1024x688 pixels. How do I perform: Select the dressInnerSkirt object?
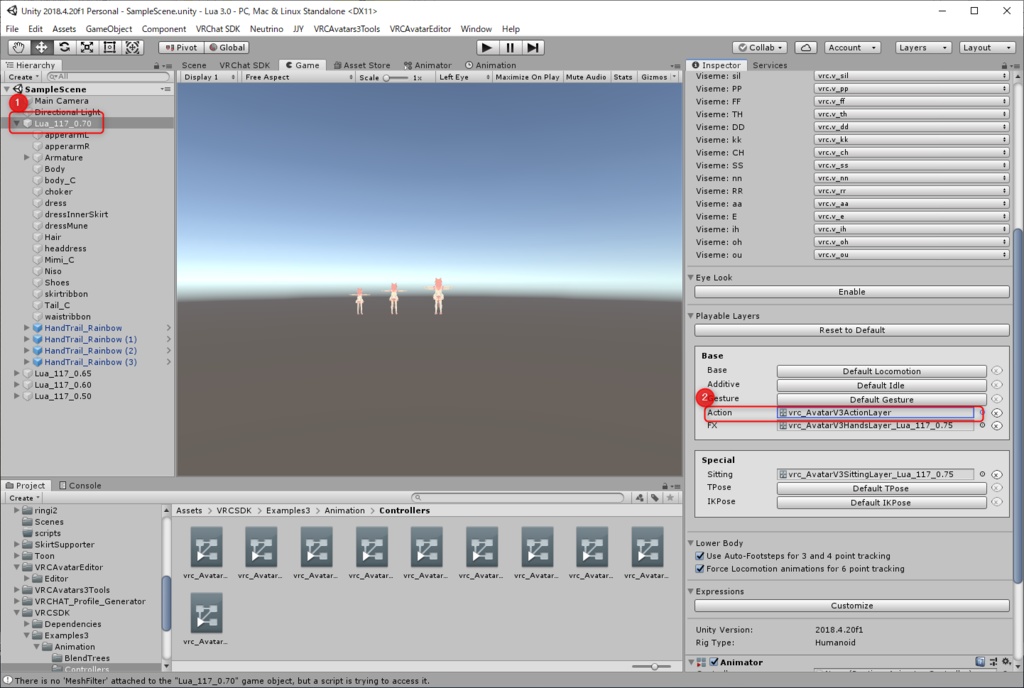tap(76, 214)
